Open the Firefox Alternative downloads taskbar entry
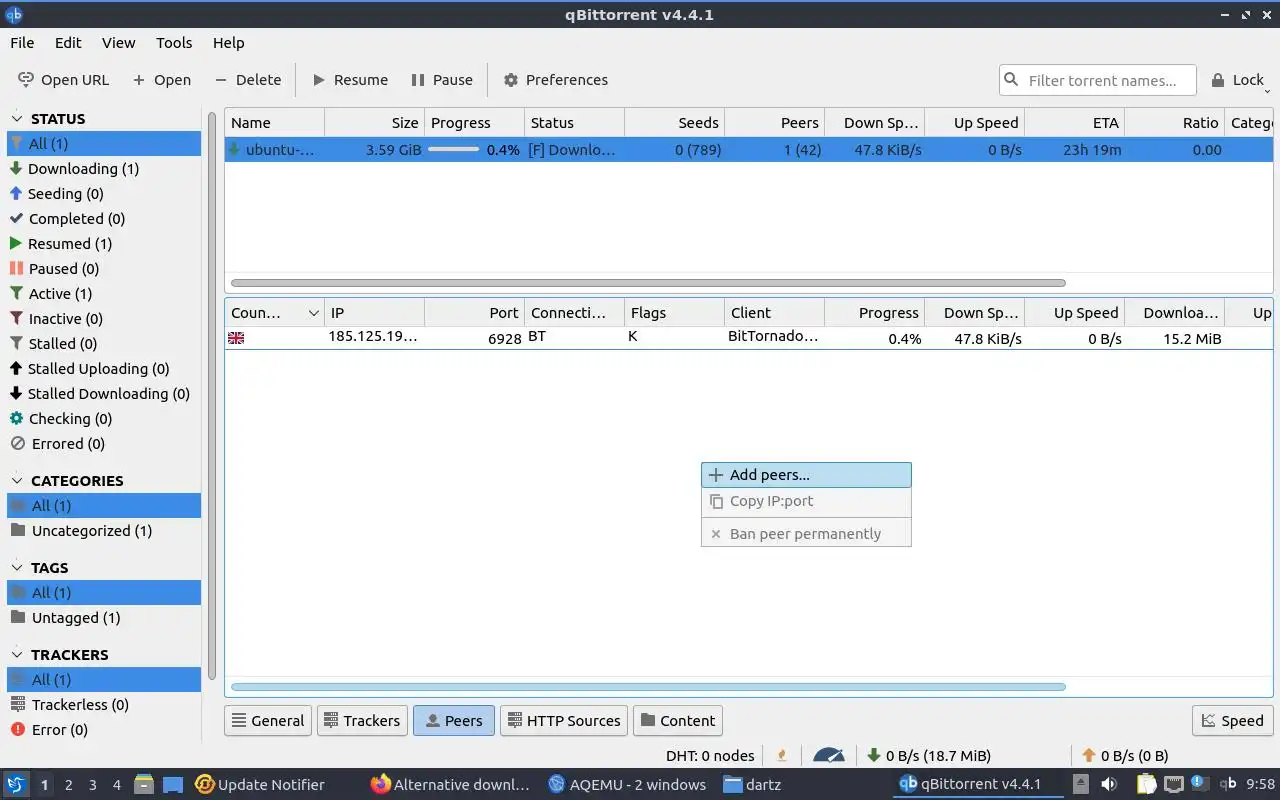1280x800 pixels. (x=450, y=785)
